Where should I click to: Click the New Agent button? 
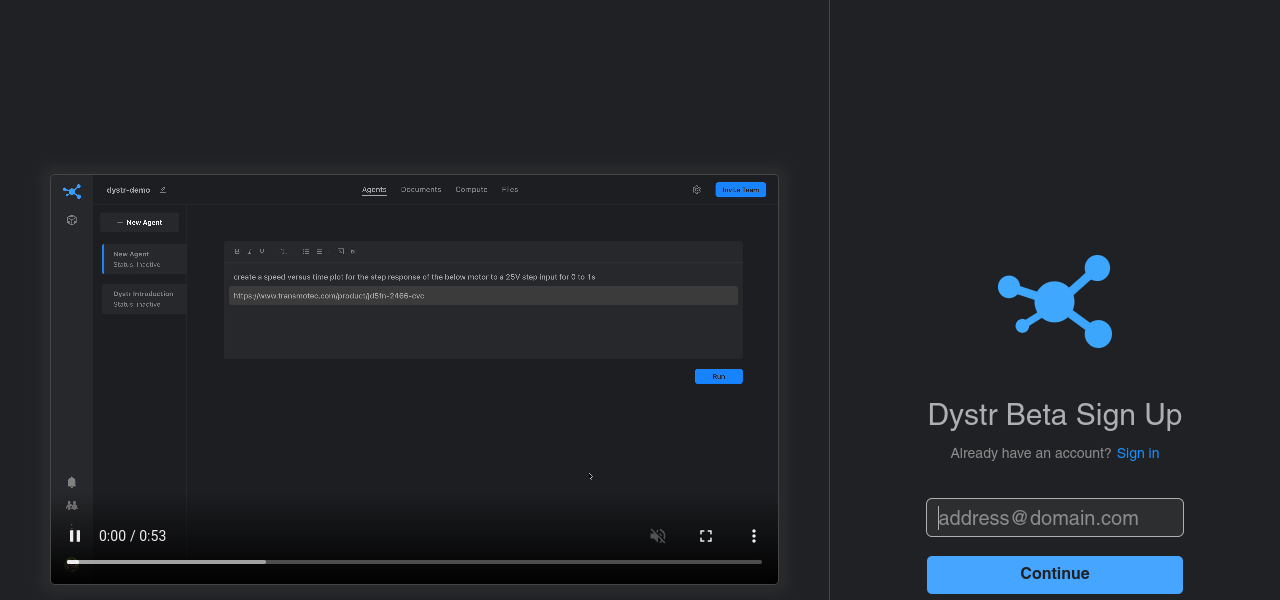140,222
